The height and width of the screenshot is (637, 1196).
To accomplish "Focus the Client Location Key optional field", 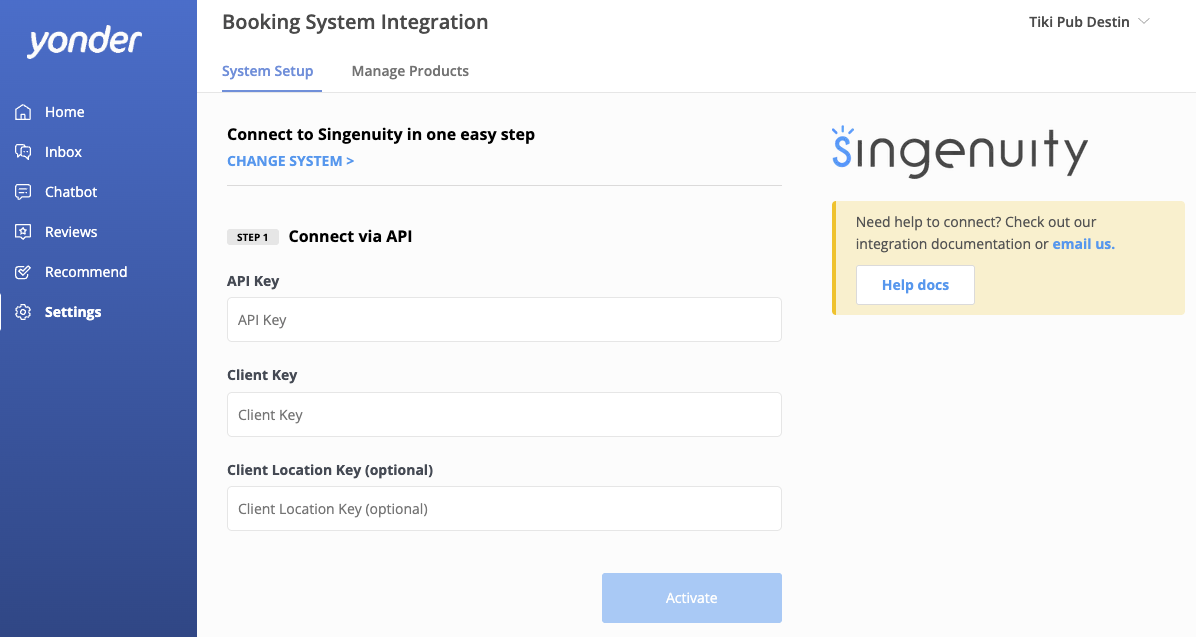I will [504, 509].
